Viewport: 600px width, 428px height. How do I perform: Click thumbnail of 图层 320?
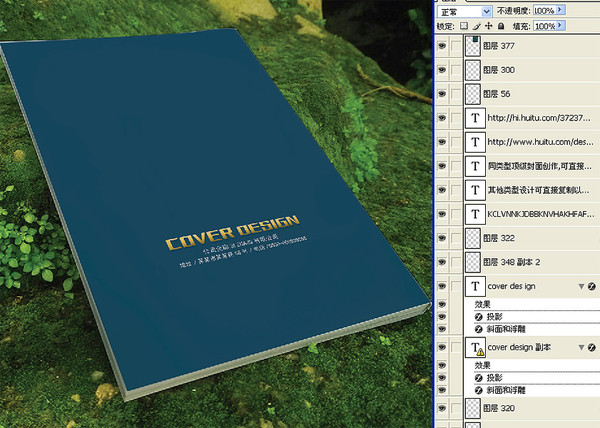[x=473, y=408]
